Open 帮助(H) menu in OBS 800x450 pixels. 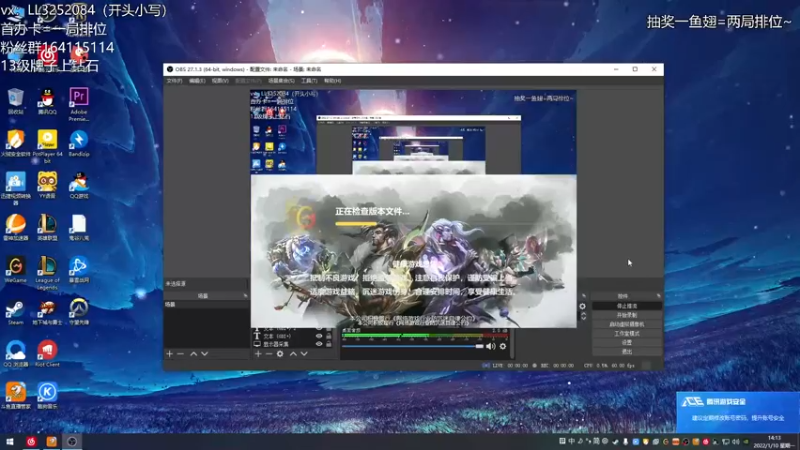[x=333, y=81]
